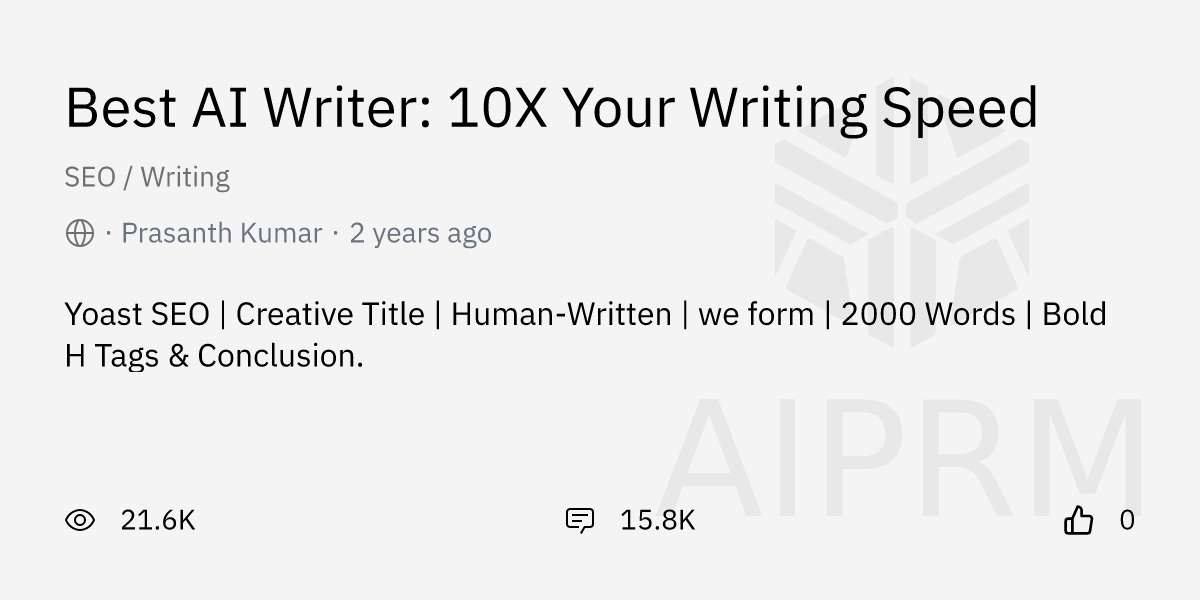Click the comment bubble usage icon
This screenshot has width=1200, height=600.
click(580, 520)
